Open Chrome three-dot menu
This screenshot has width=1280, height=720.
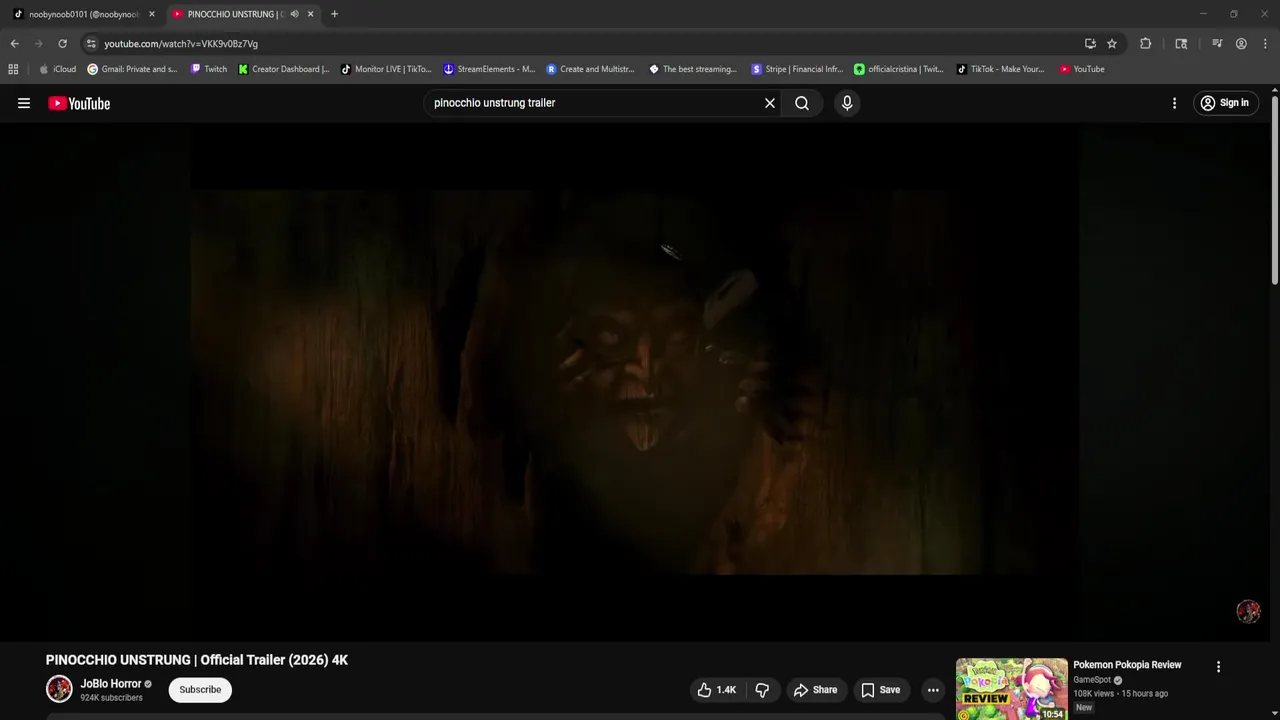pos(1266,44)
